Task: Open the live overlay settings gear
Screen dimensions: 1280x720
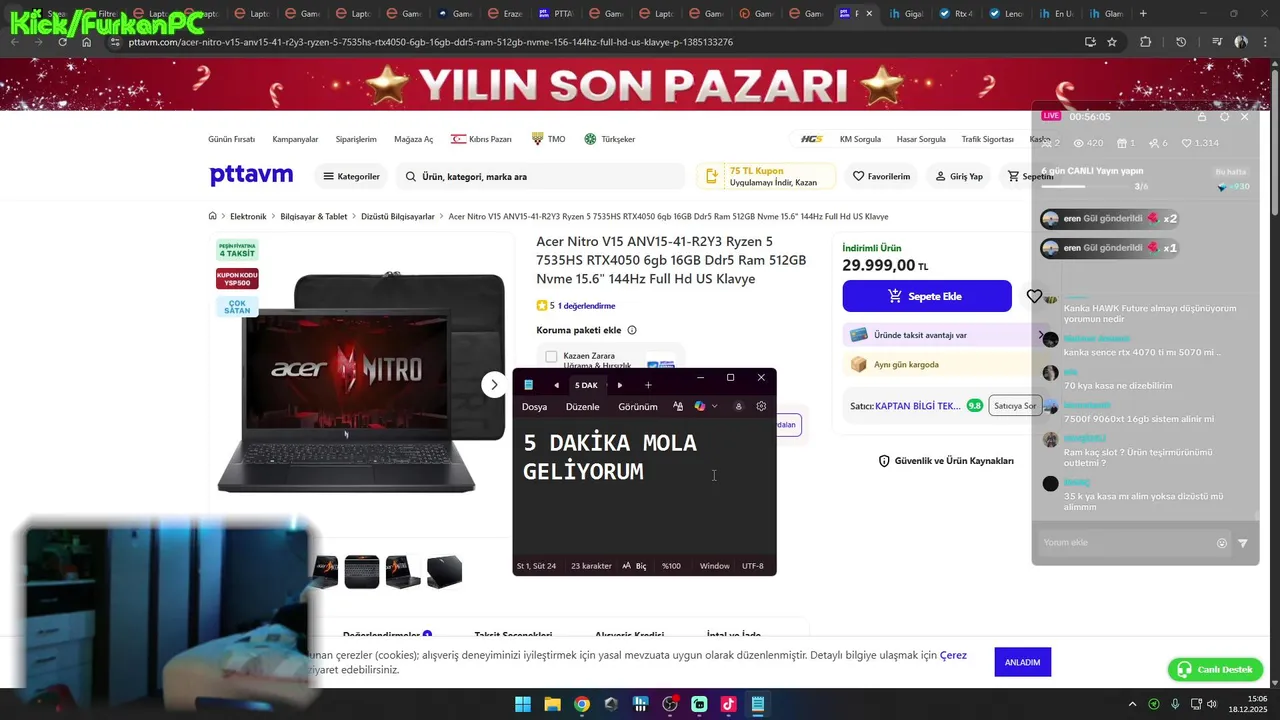Action: [1224, 117]
